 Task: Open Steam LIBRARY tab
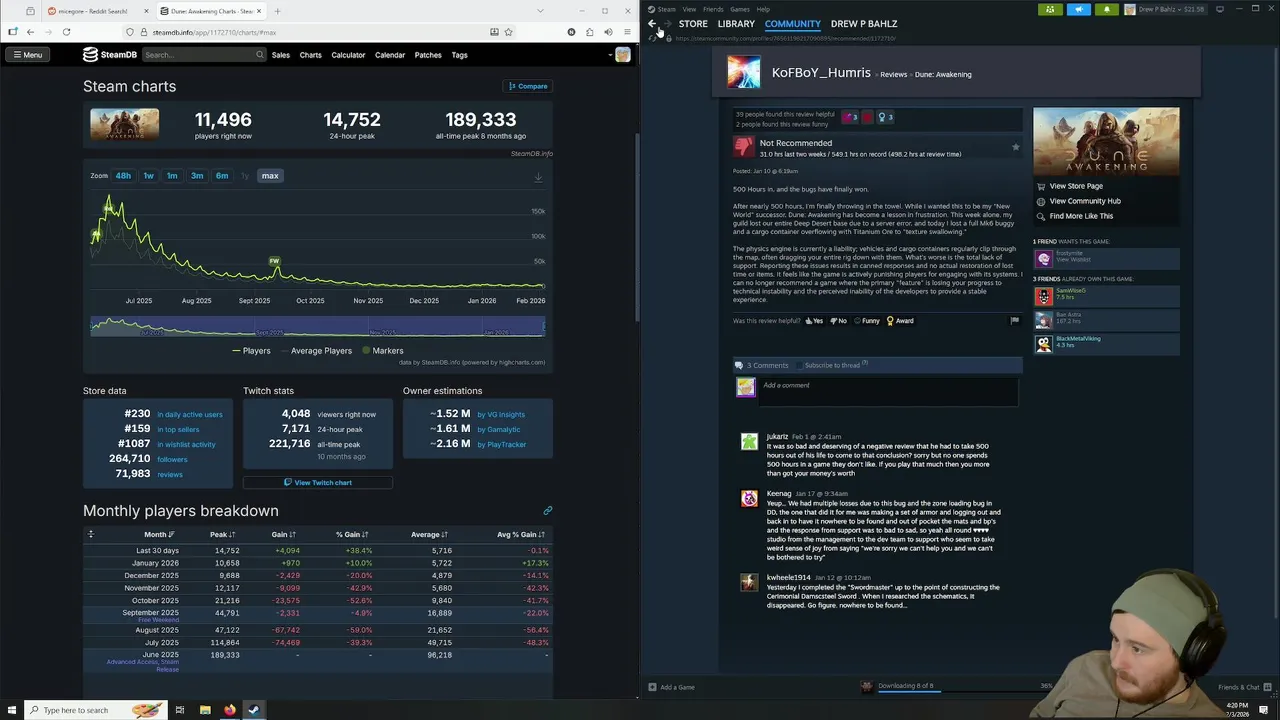tap(736, 24)
